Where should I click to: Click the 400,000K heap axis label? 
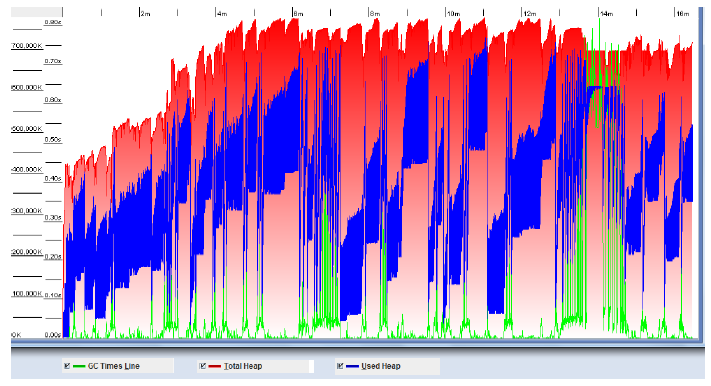(27, 170)
